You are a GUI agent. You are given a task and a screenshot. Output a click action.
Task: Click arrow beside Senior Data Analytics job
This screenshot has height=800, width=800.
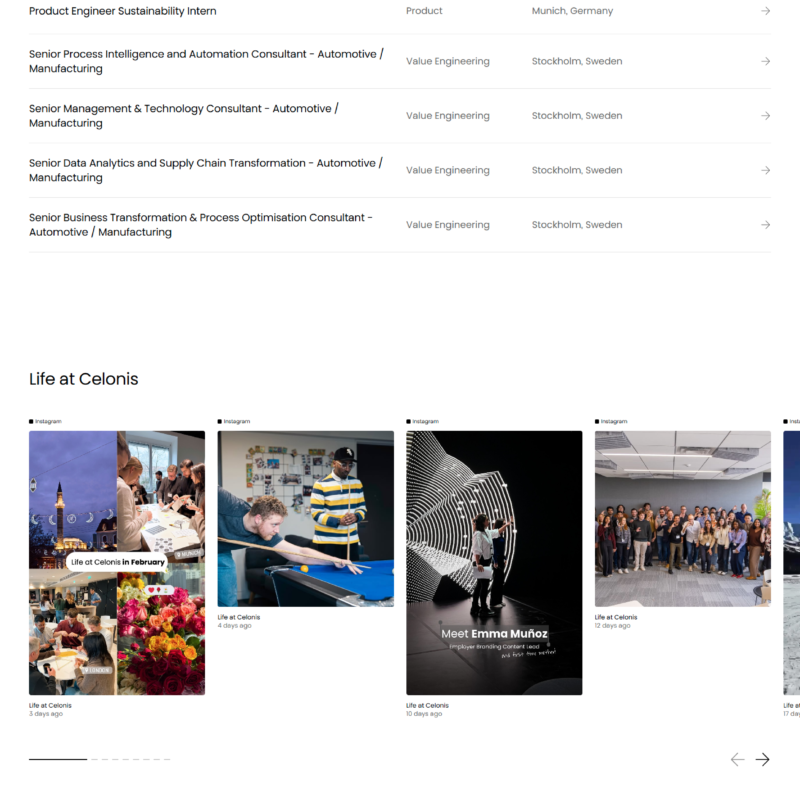click(765, 170)
